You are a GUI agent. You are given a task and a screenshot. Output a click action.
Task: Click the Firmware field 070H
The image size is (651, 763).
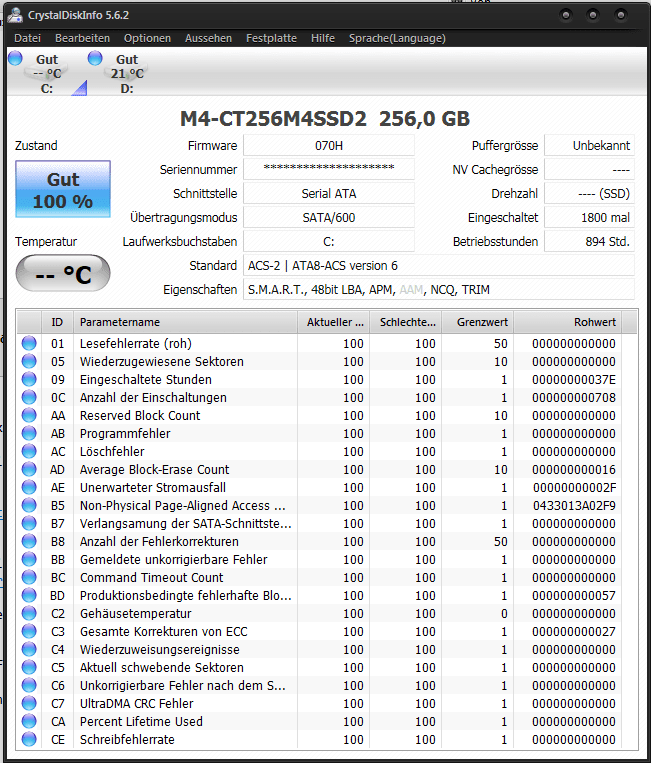click(329, 145)
